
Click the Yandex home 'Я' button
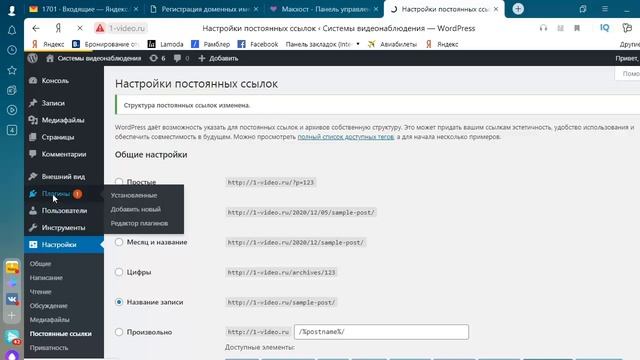tap(58, 28)
